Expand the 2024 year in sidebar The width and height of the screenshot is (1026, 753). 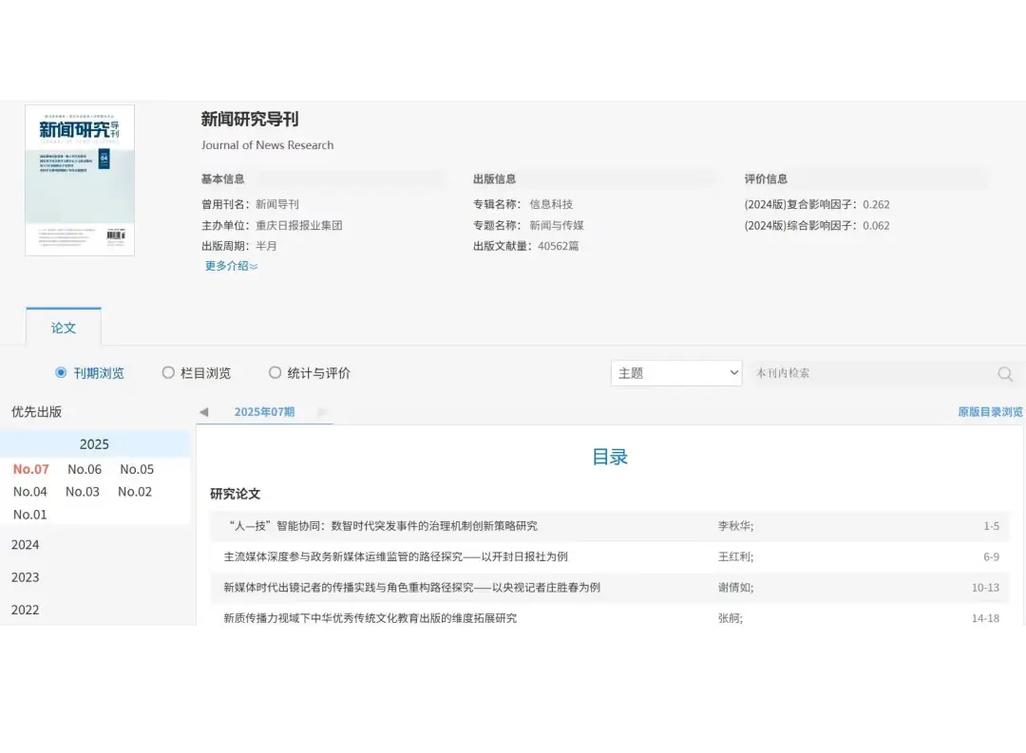click(25, 545)
